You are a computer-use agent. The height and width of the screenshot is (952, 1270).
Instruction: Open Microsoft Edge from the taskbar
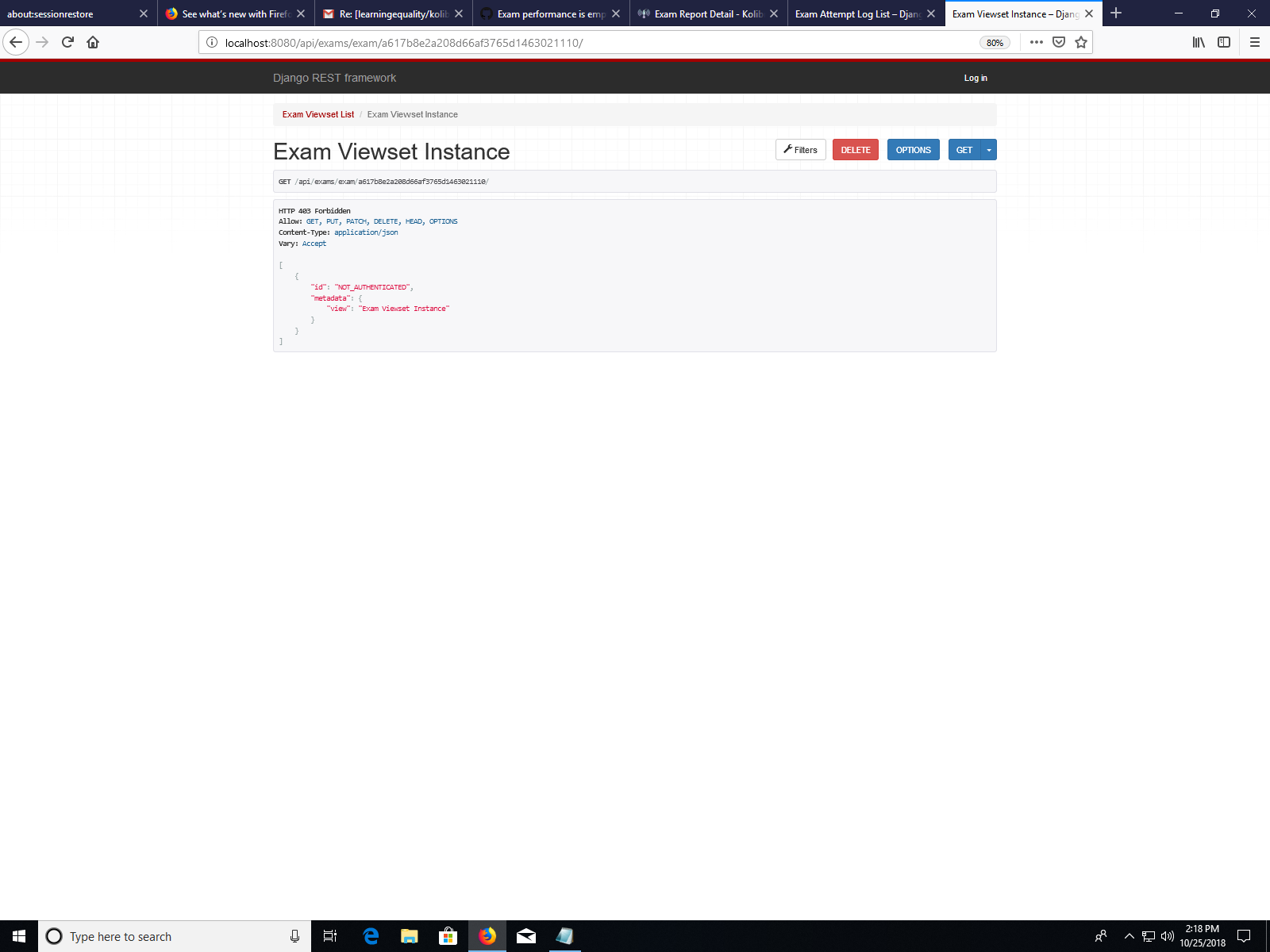coord(370,936)
